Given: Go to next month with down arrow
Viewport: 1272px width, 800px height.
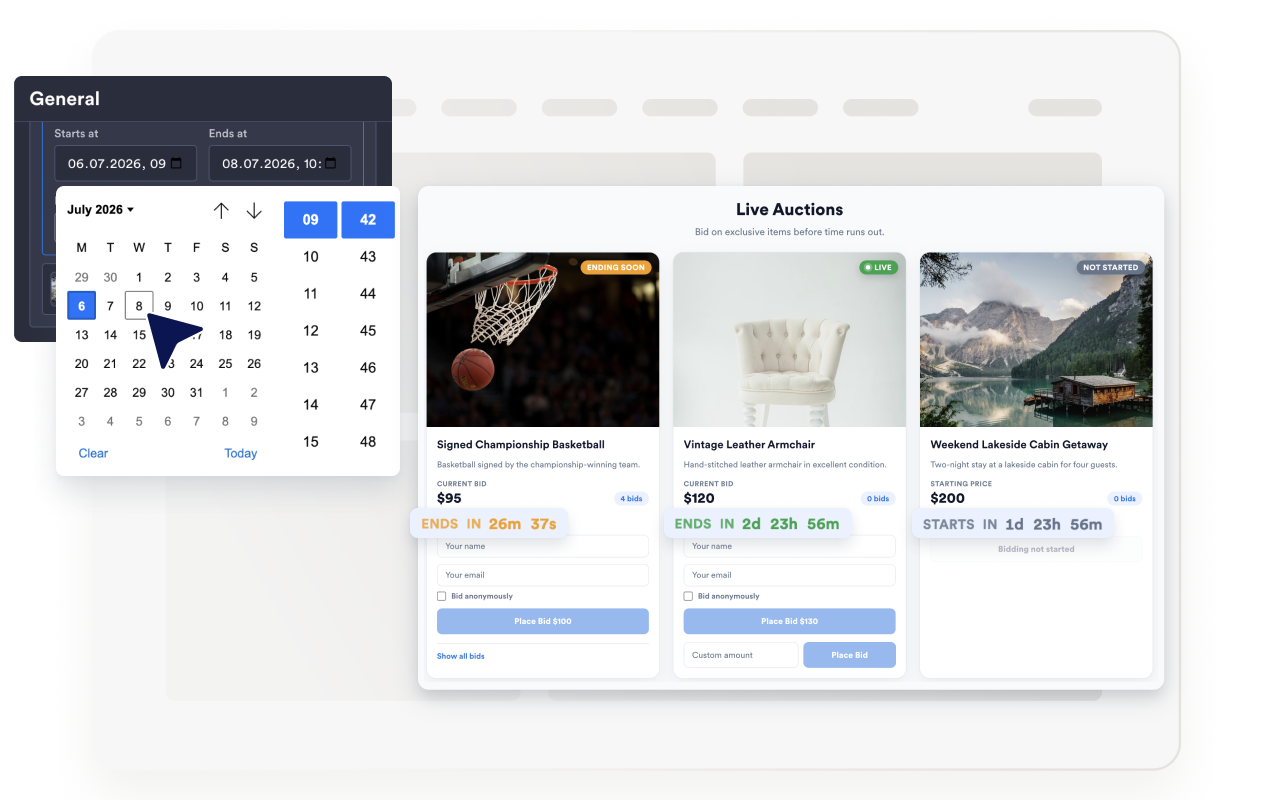Looking at the screenshot, I should click(254, 210).
